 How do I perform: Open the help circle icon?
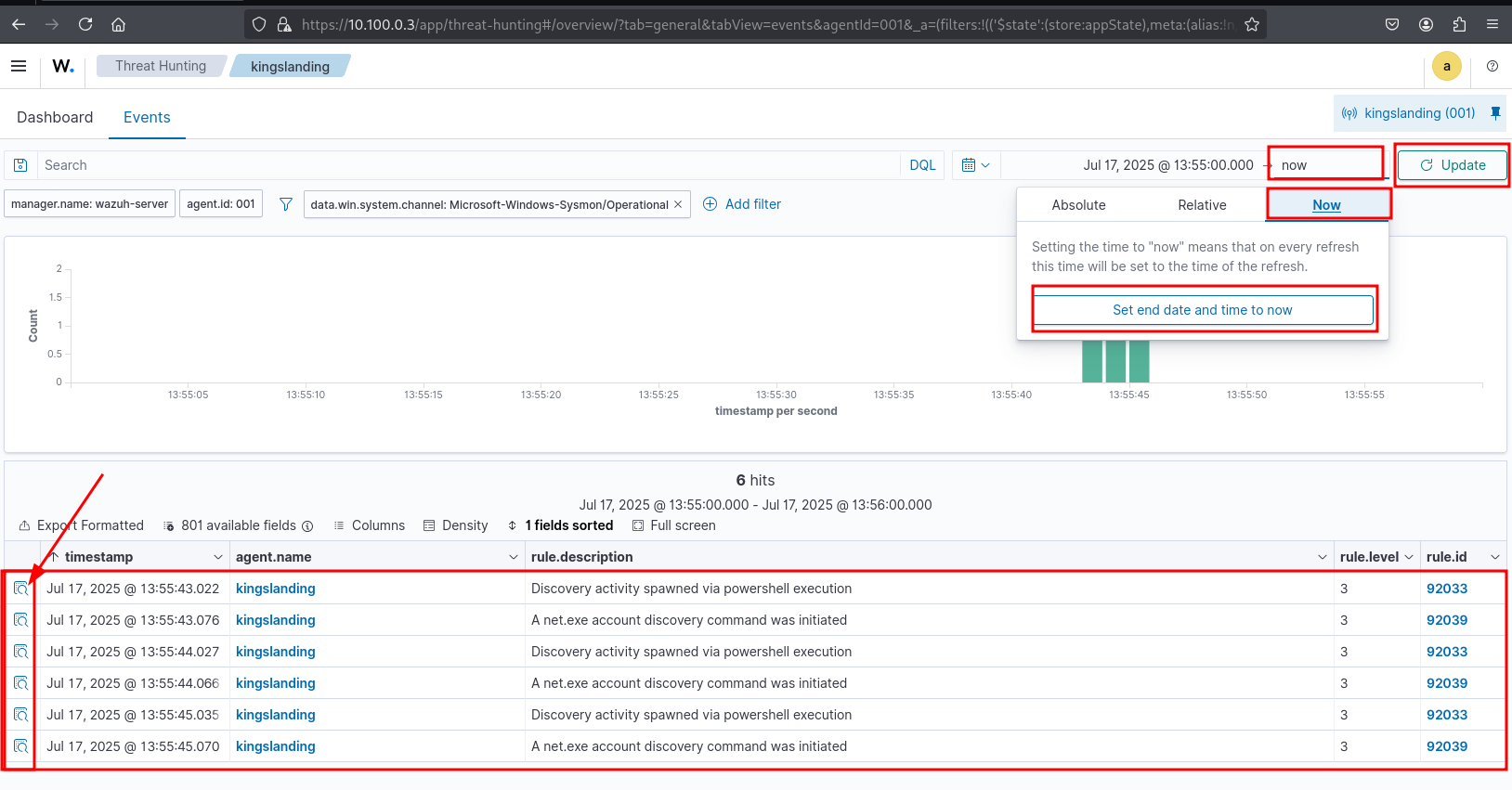(1492, 66)
